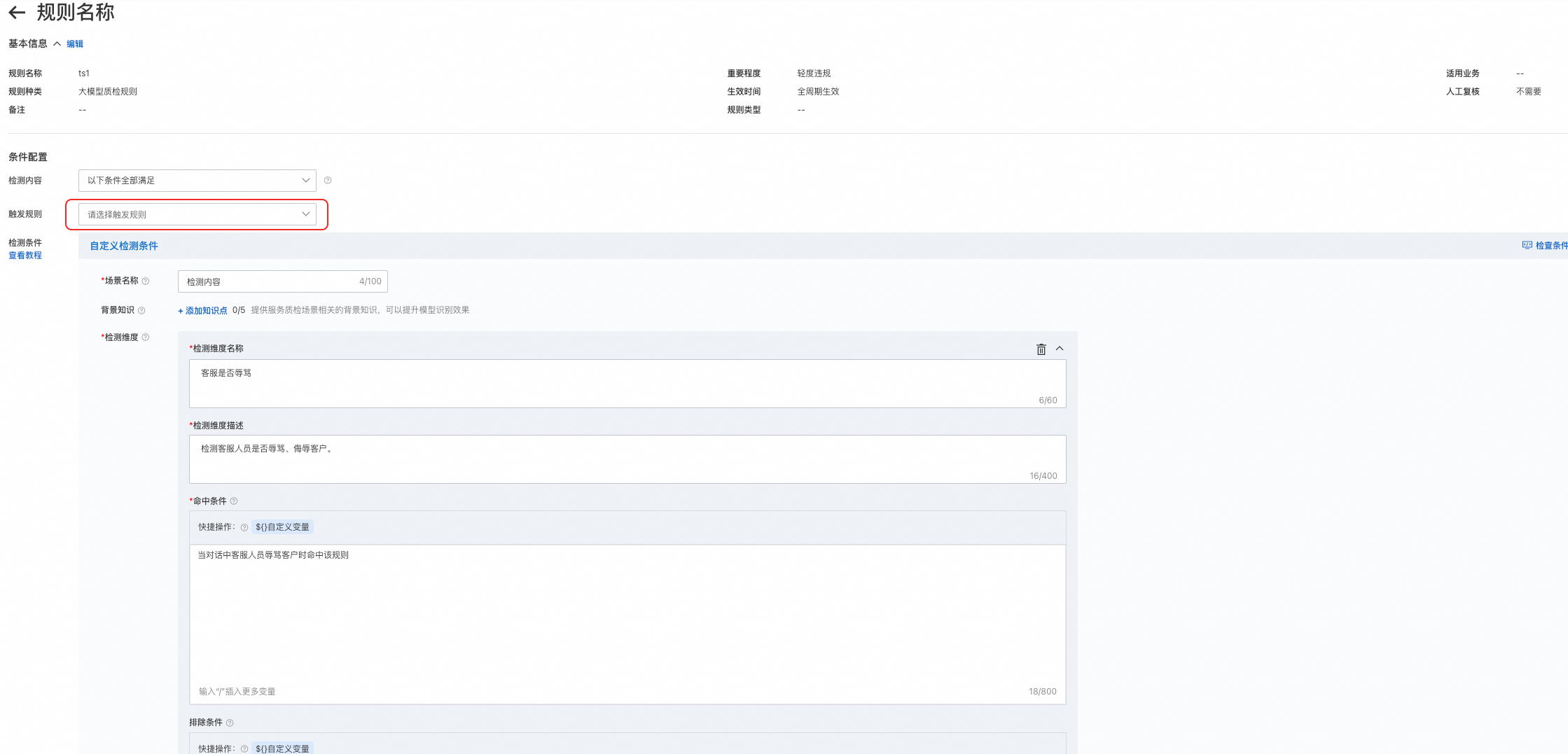Click the help icon beside 检测维度
The image size is (1568, 754).
(146, 337)
